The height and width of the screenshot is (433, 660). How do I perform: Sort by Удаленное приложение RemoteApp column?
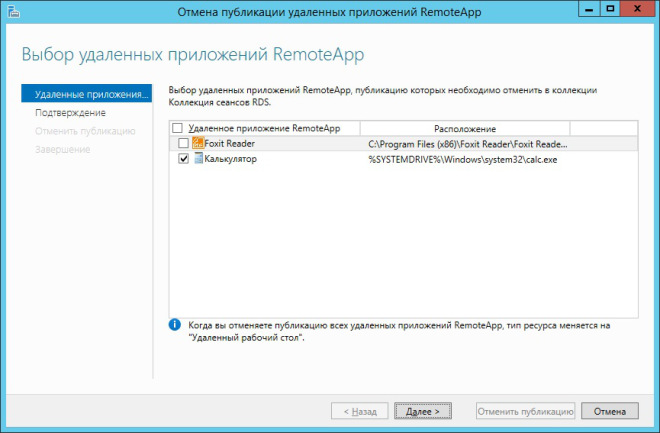coord(264,129)
